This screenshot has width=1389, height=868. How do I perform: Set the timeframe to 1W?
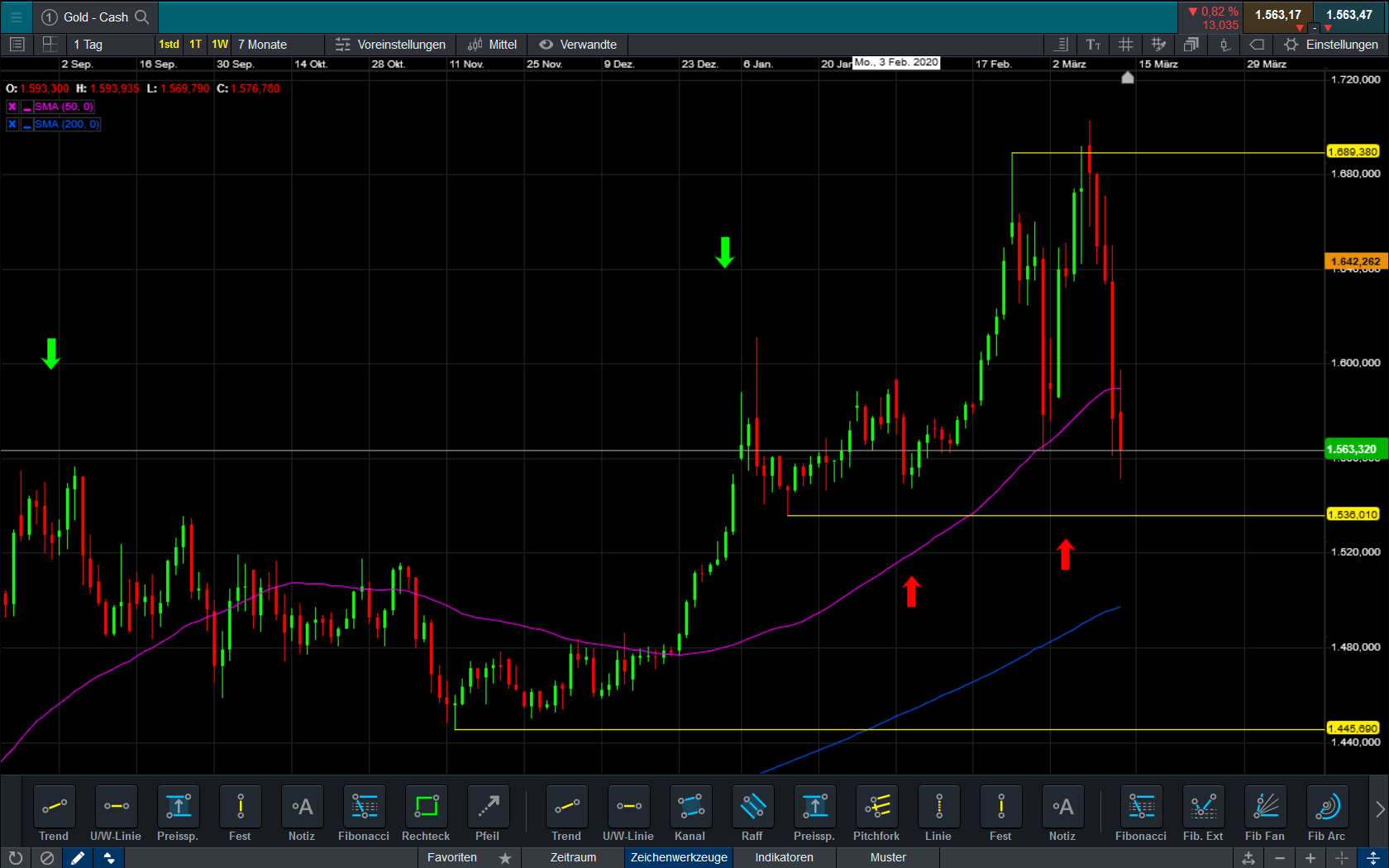click(220, 45)
